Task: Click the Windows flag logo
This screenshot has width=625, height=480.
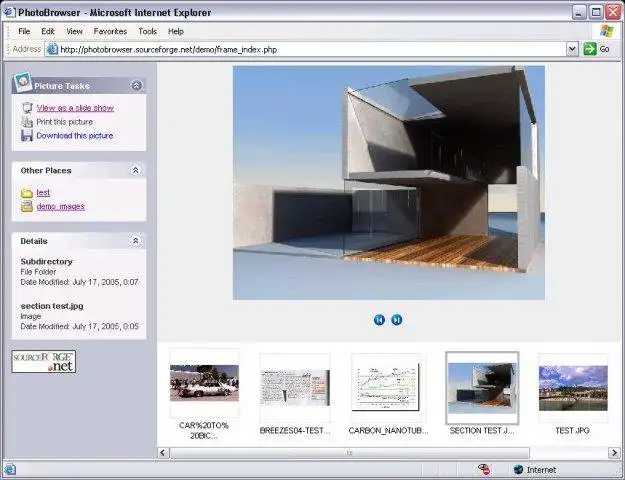Action: coord(607,31)
